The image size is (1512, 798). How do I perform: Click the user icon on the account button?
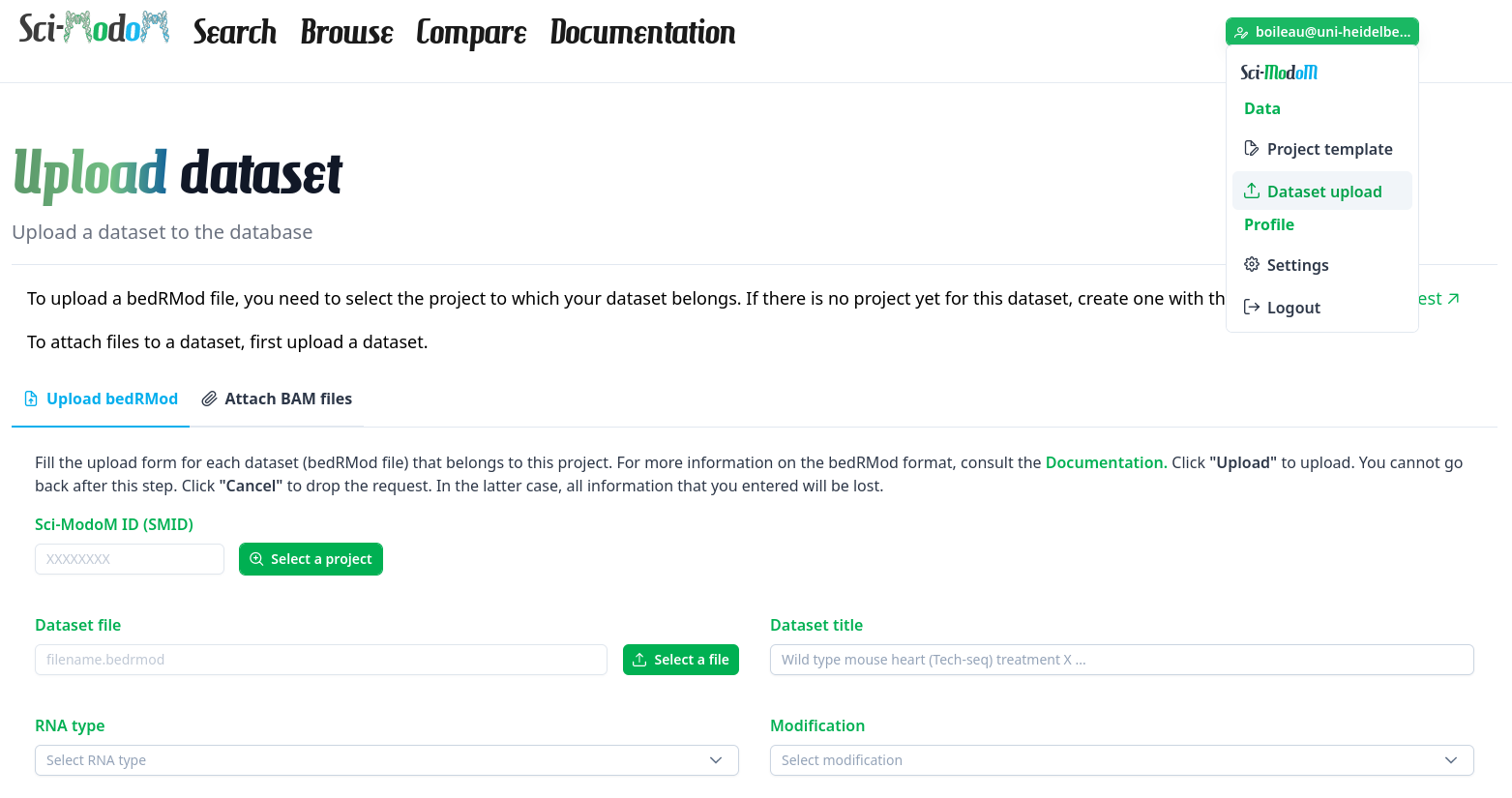pos(1241,32)
